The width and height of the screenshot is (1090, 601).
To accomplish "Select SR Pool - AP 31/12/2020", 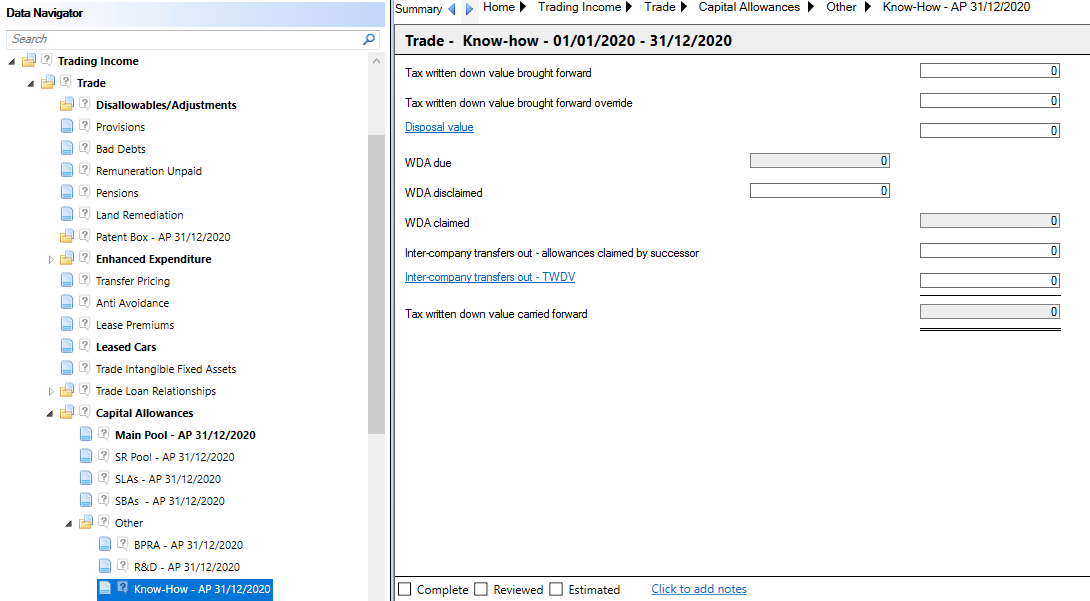I will click(174, 457).
